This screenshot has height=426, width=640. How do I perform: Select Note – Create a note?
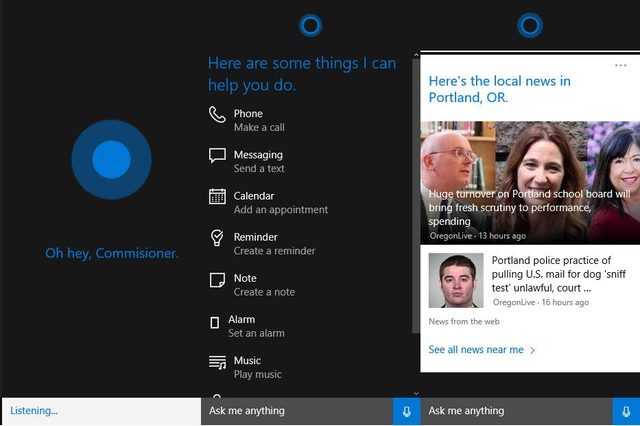[252, 285]
